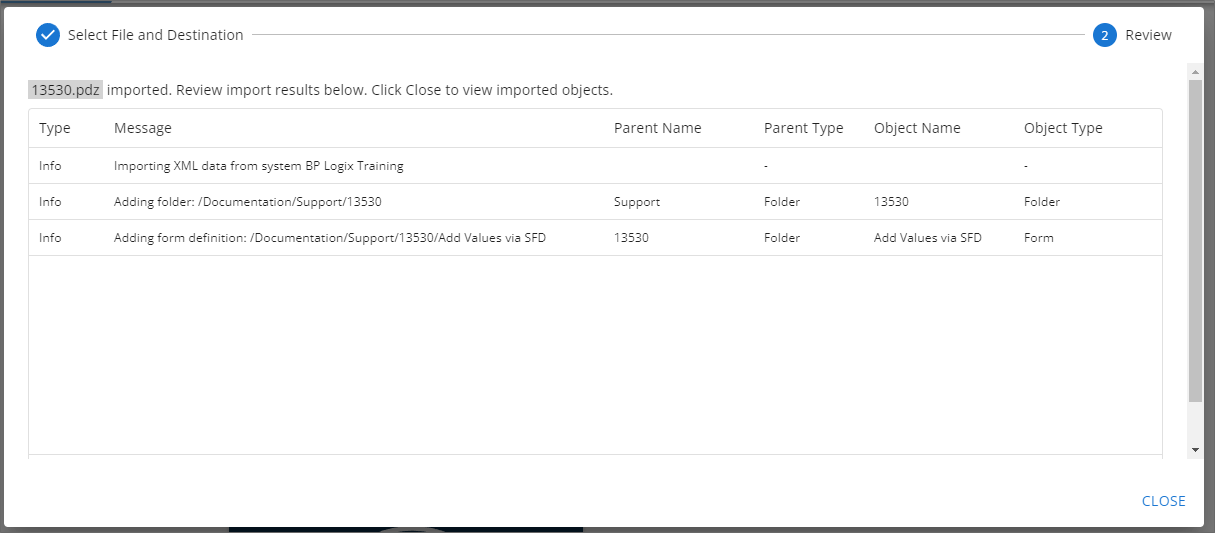Image resolution: width=1215 pixels, height=533 pixels.
Task: Click the scrollbar up arrow
Action: tap(1195, 72)
